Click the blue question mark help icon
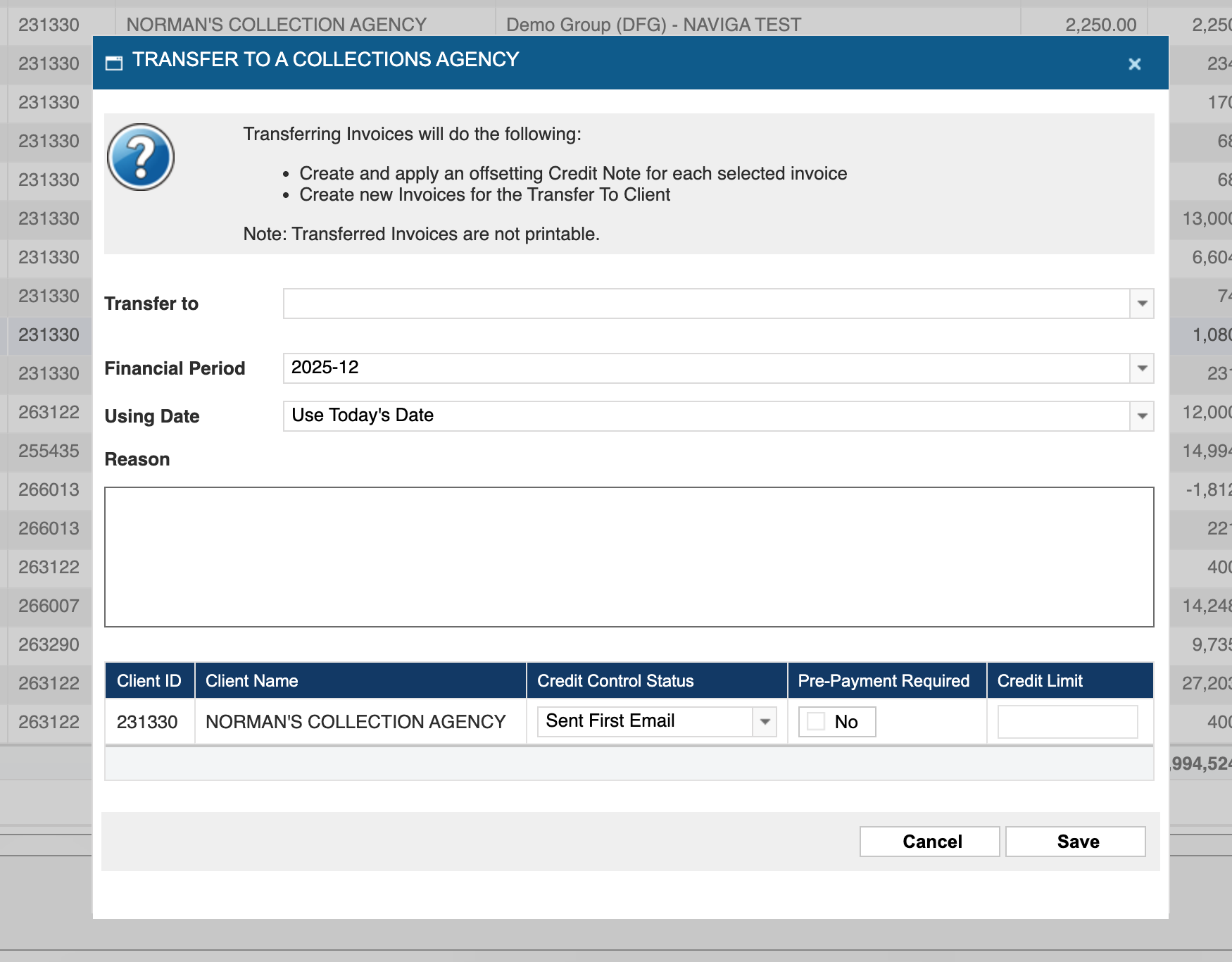This screenshot has width=1232, height=962. click(x=141, y=157)
